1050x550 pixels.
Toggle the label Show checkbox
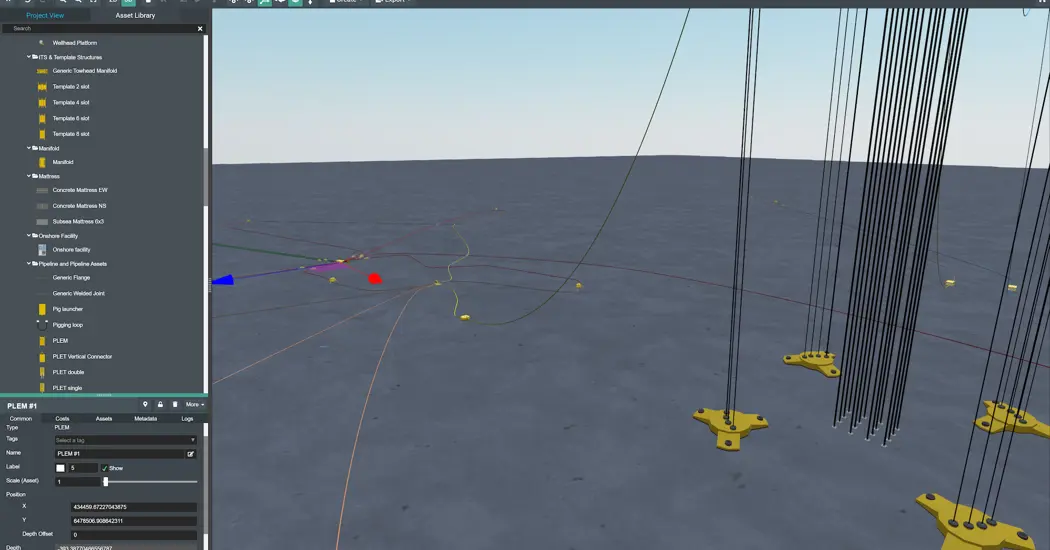[x=104, y=468]
